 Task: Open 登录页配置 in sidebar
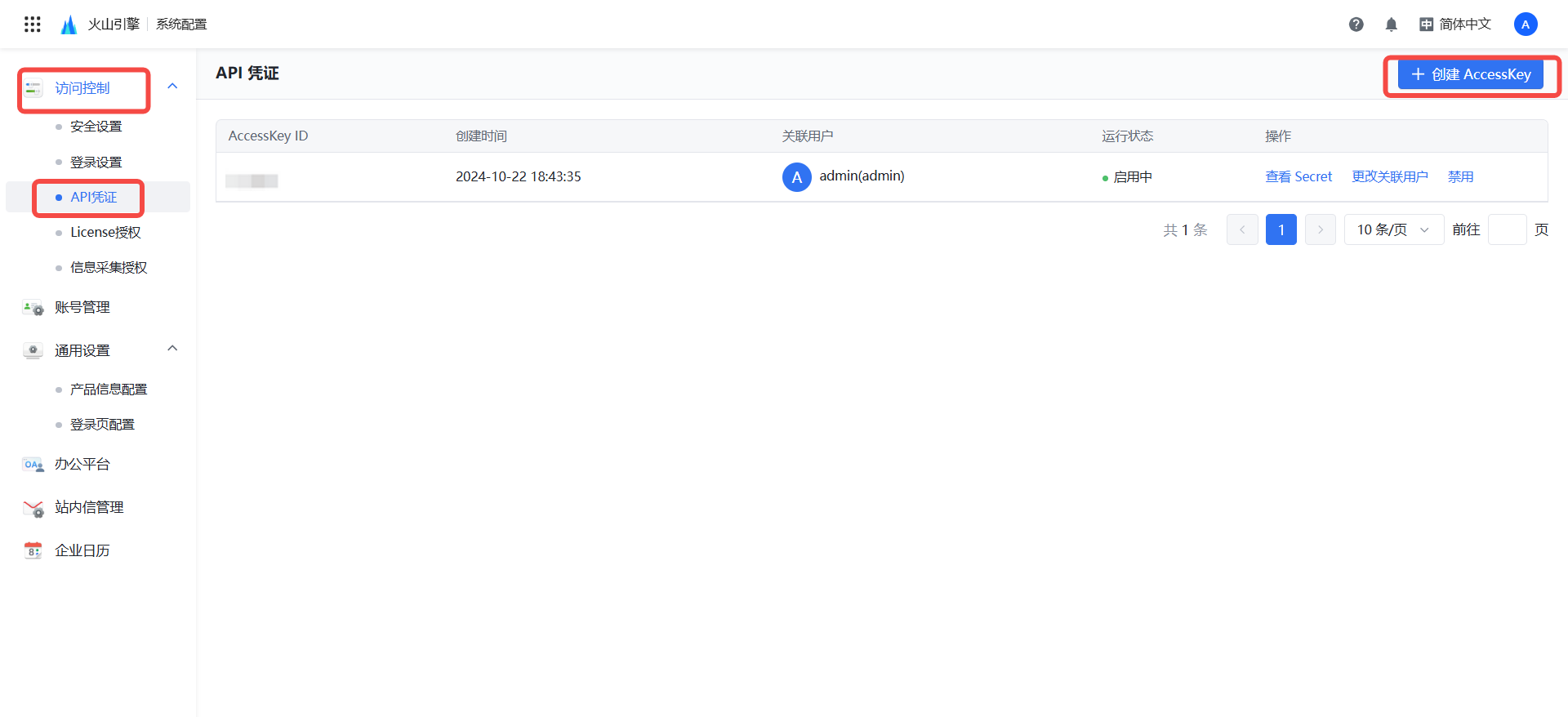click(102, 425)
